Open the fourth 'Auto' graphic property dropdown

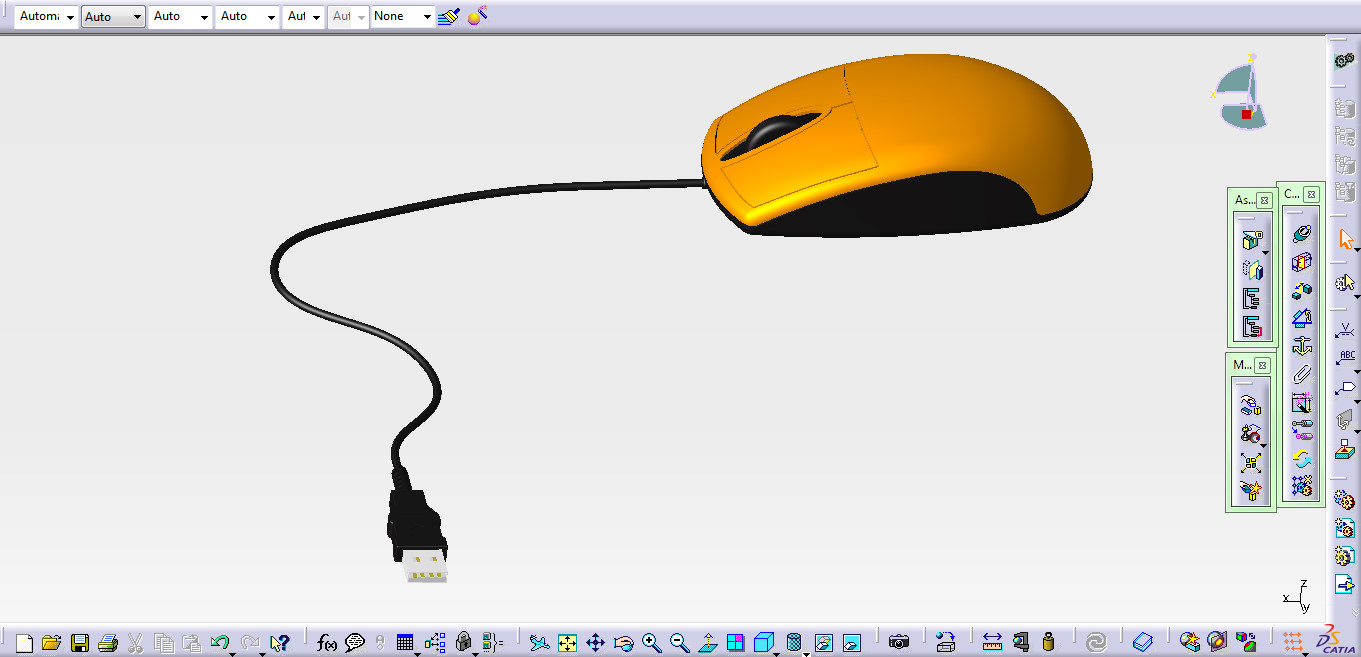(248, 17)
